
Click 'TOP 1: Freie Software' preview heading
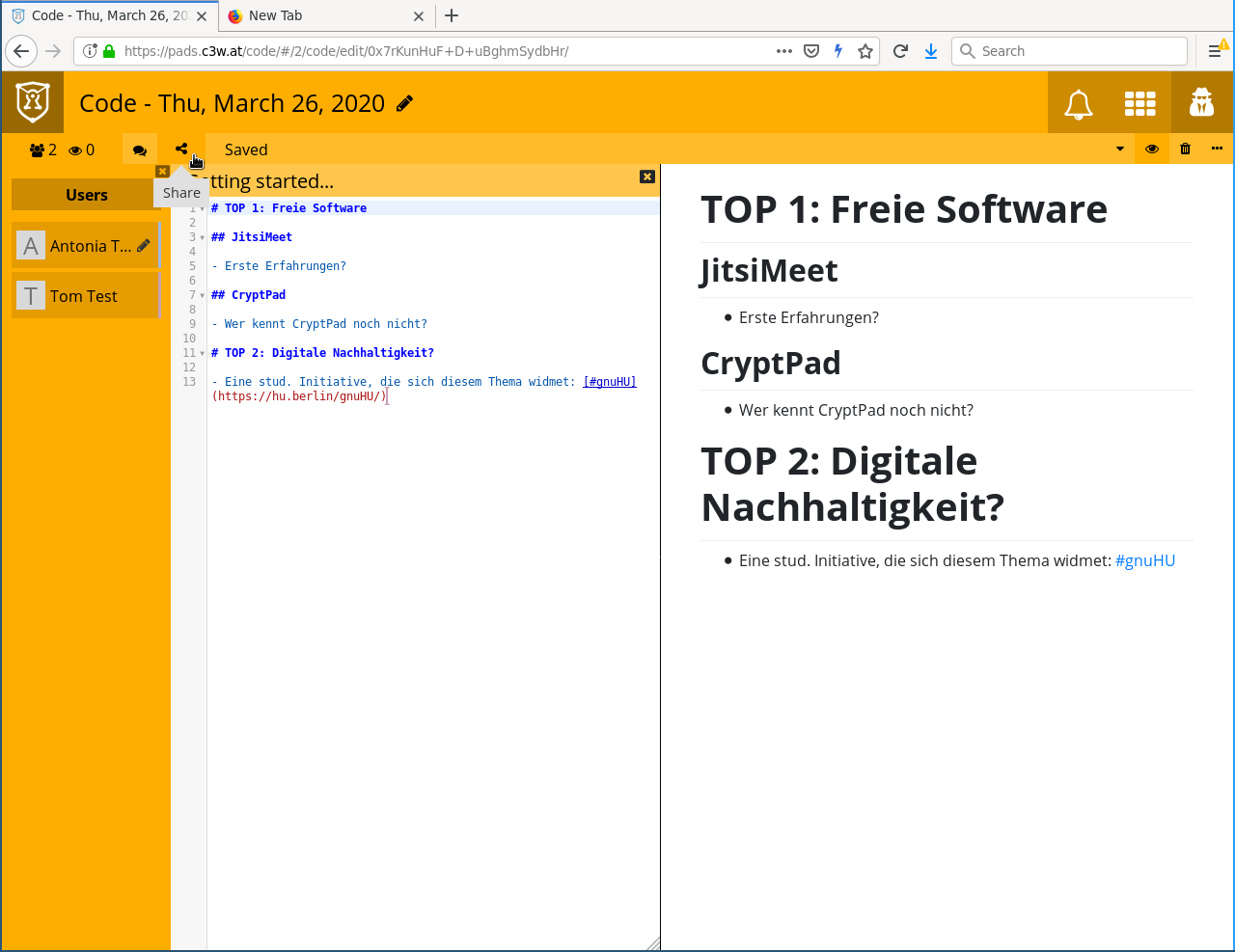click(904, 209)
